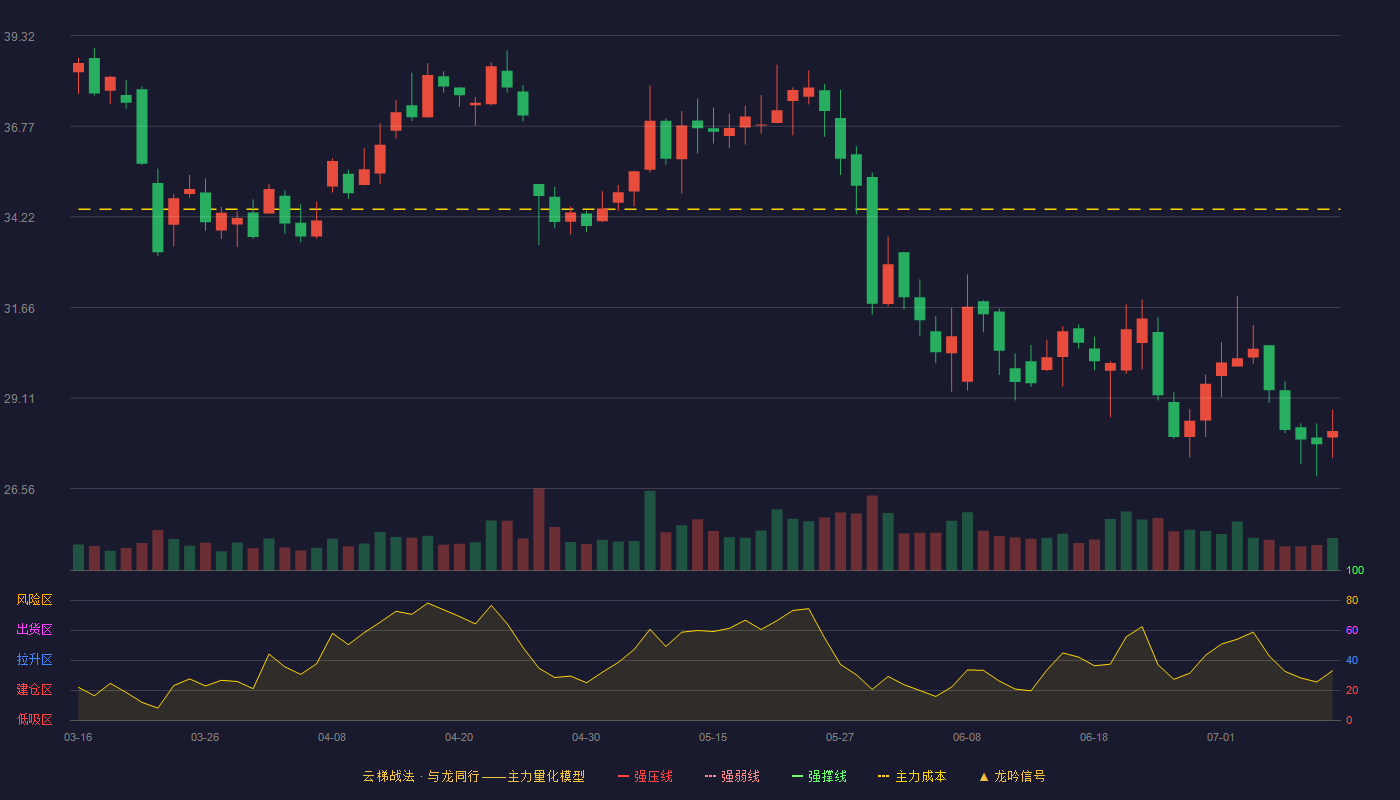This screenshot has height=800, width=1400.
Task: Click the 龙吟信号 triangle legend icon
Action: [x=983, y=776]
